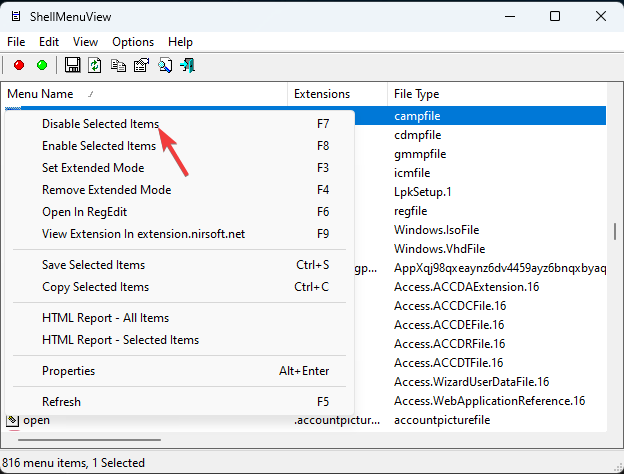Screen dimensions: 624x474
Task: Open the File menu
Action: tap(16, 42)
